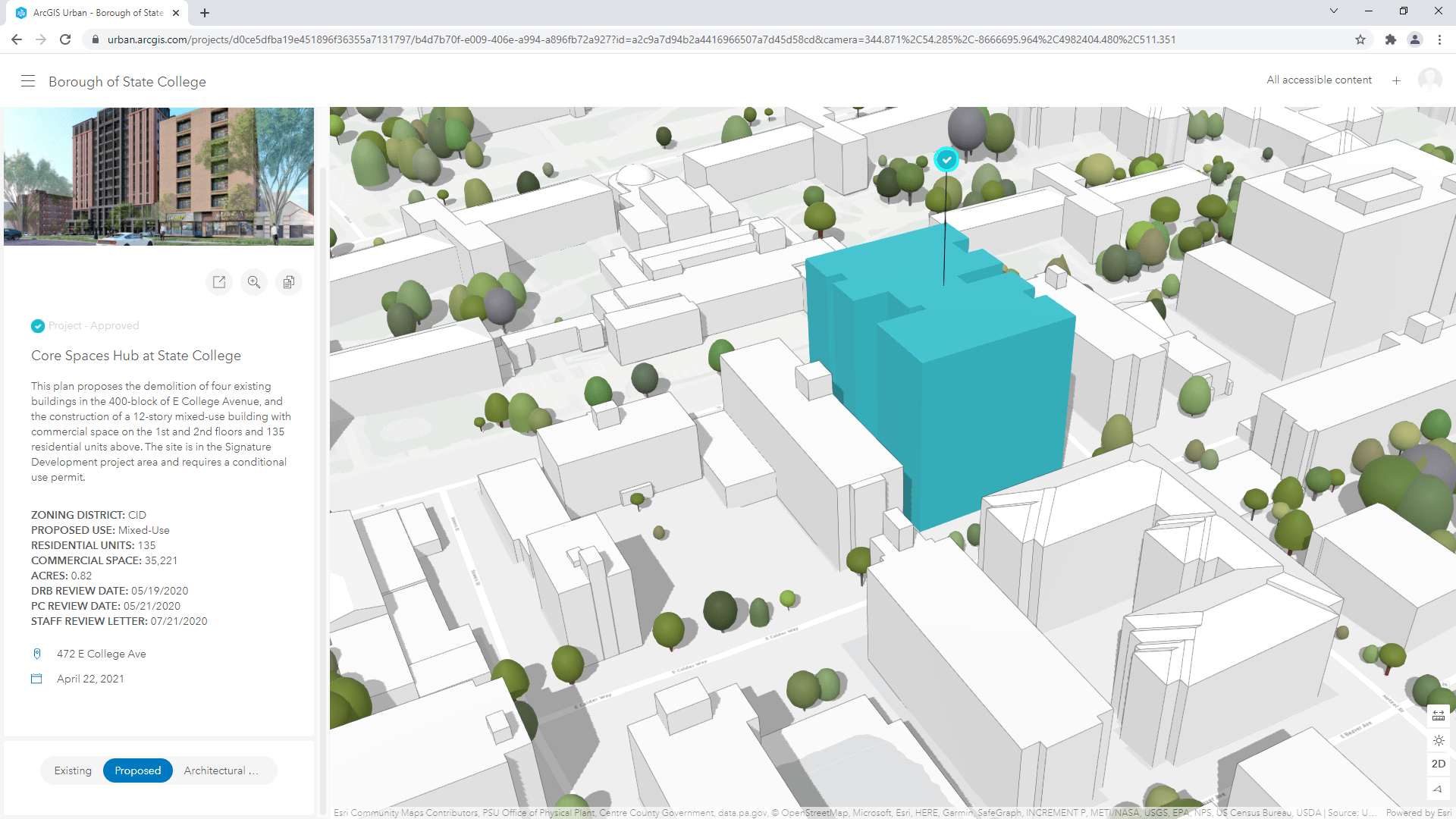Expand the Chrome tab search chevron
Image resolution: width=1456 pixels, height=819 pixels.
[1334, 11]
